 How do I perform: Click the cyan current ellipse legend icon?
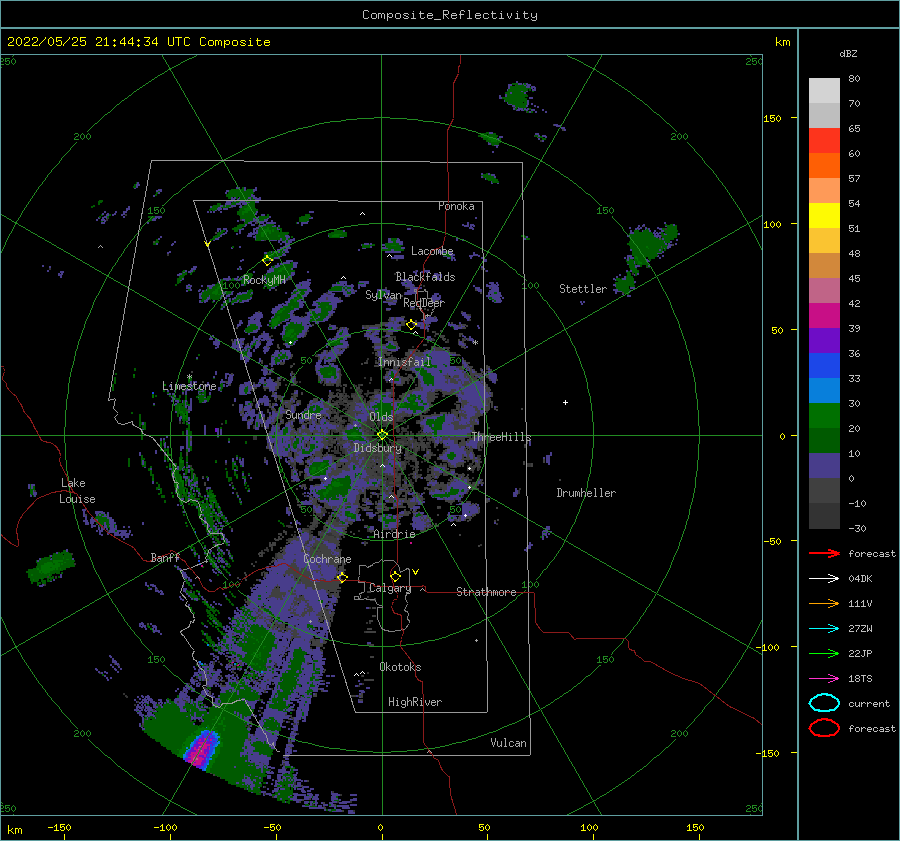824,703
